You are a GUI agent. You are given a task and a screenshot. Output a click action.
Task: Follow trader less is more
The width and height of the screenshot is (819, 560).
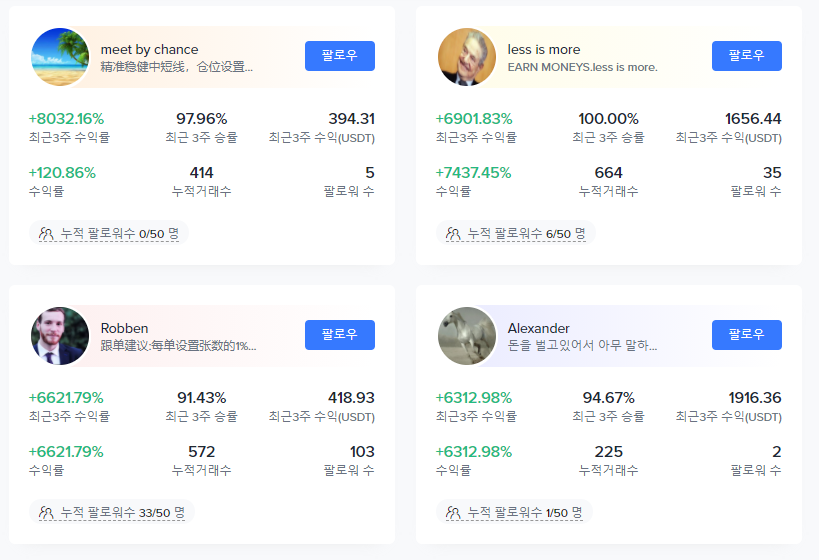point(746,56)
